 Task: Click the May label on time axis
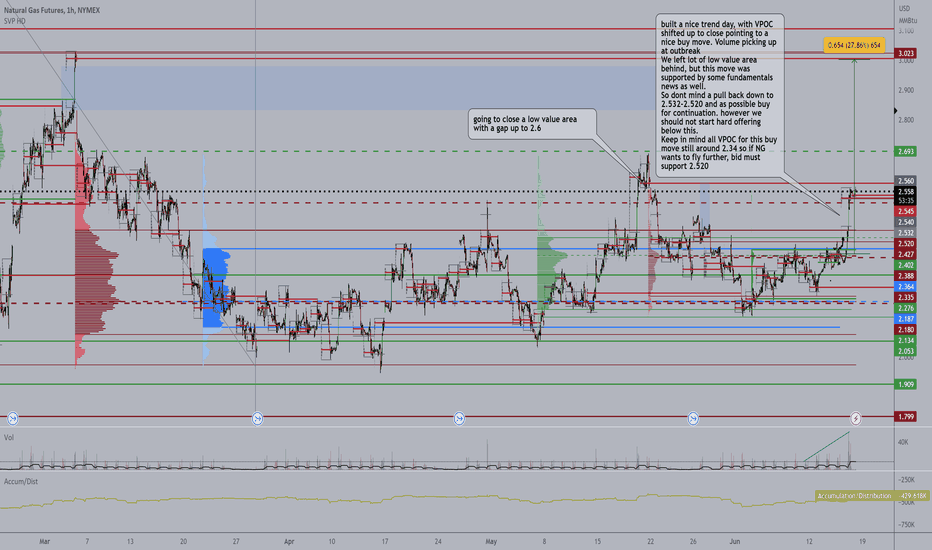tap(491, 541)
